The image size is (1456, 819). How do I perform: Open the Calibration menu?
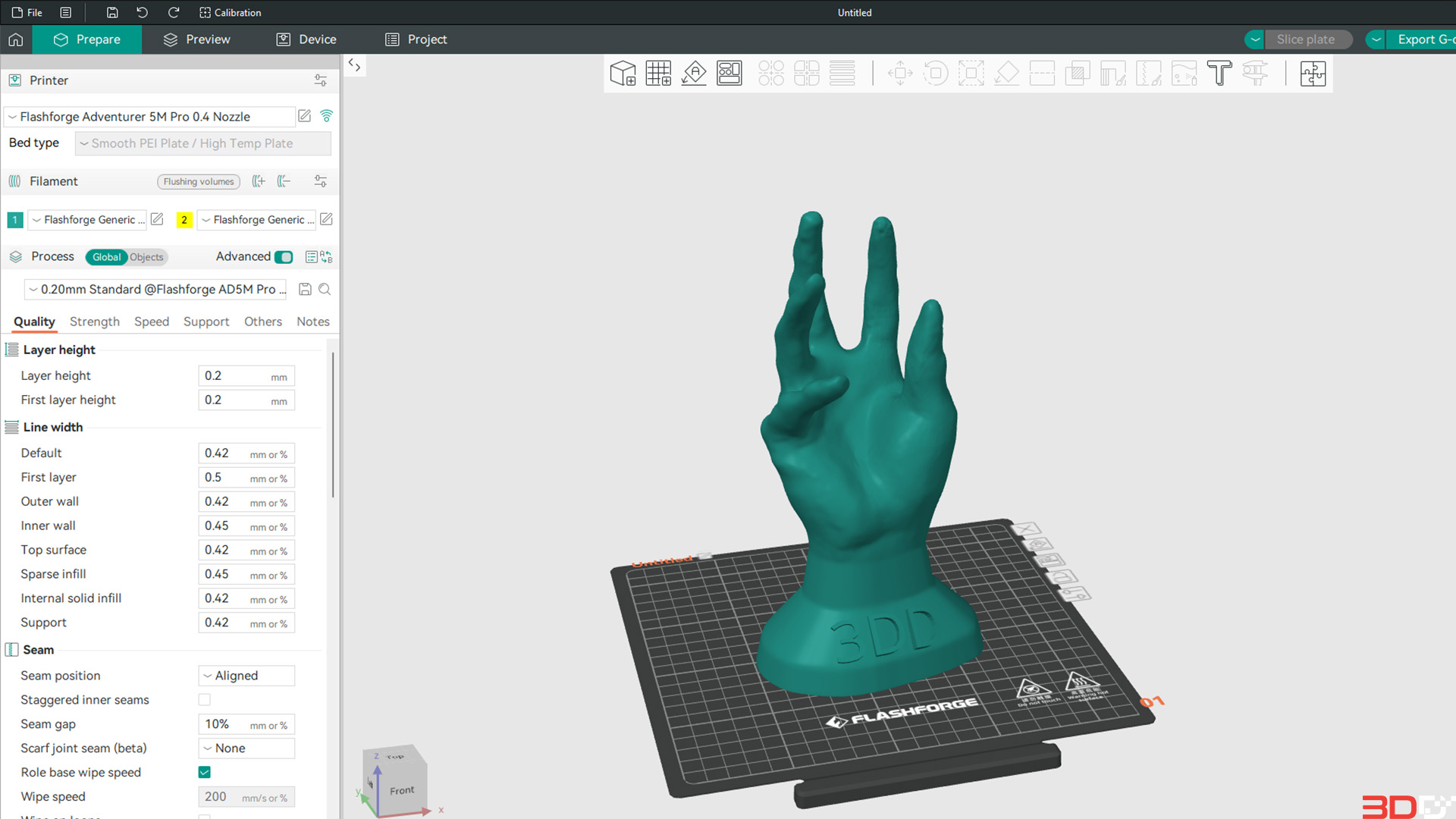click(230, 12)
